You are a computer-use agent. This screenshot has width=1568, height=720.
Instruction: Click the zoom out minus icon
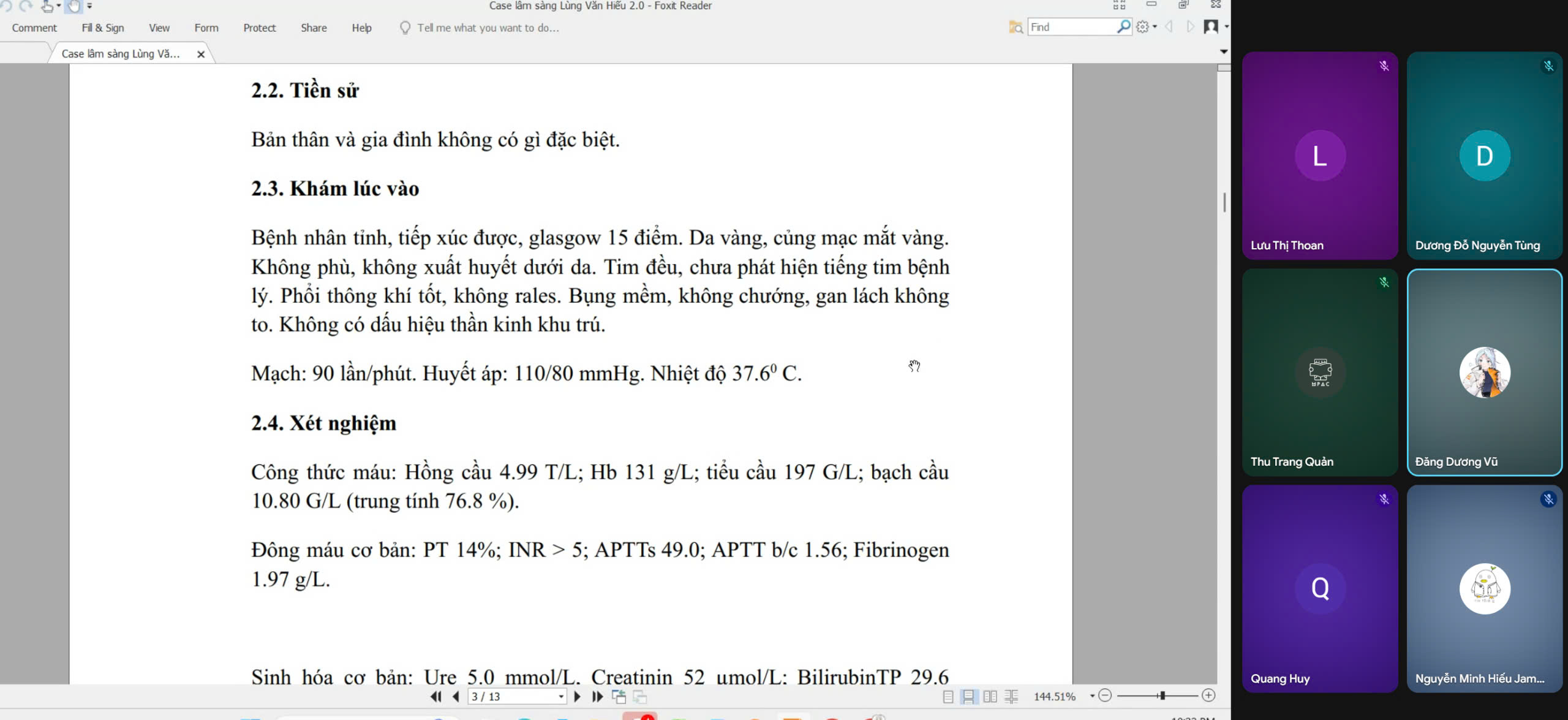(1105, 695)
